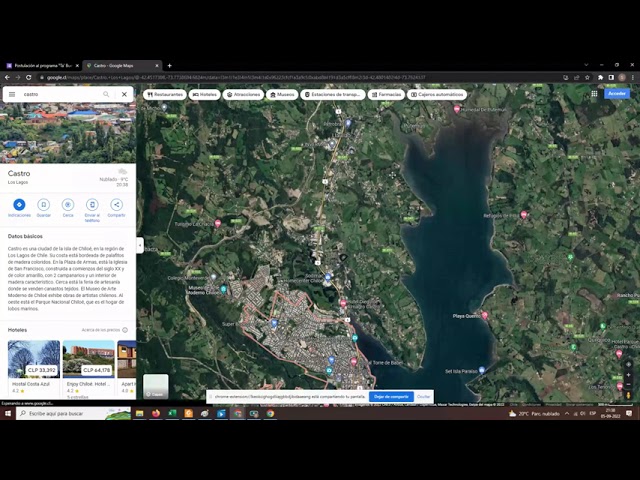The image size is (640, 480).
Task: Click Ocultar on the sharing bar
Action: click(424, 397)
